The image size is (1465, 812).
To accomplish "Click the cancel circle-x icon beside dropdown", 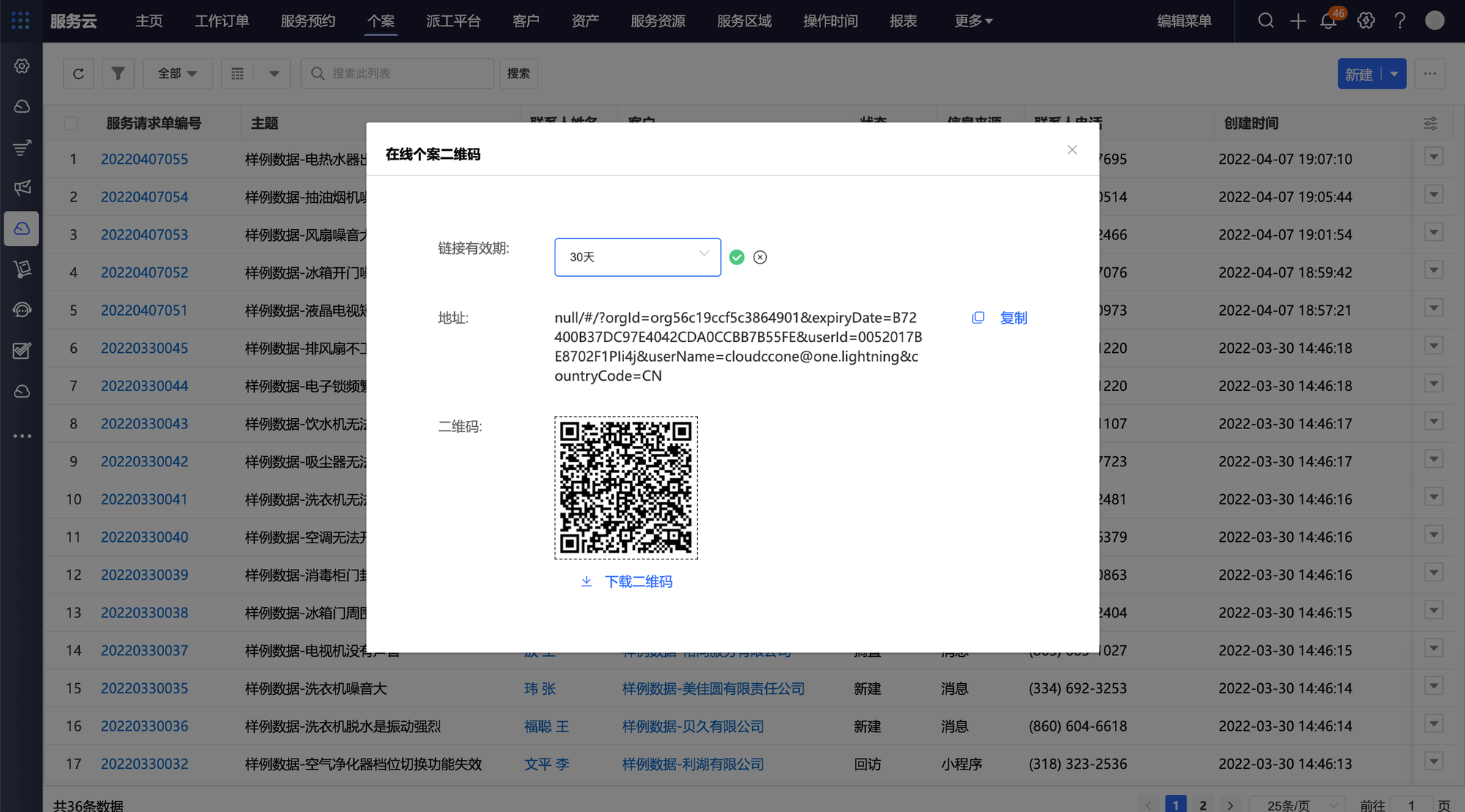I will point(760,257).
